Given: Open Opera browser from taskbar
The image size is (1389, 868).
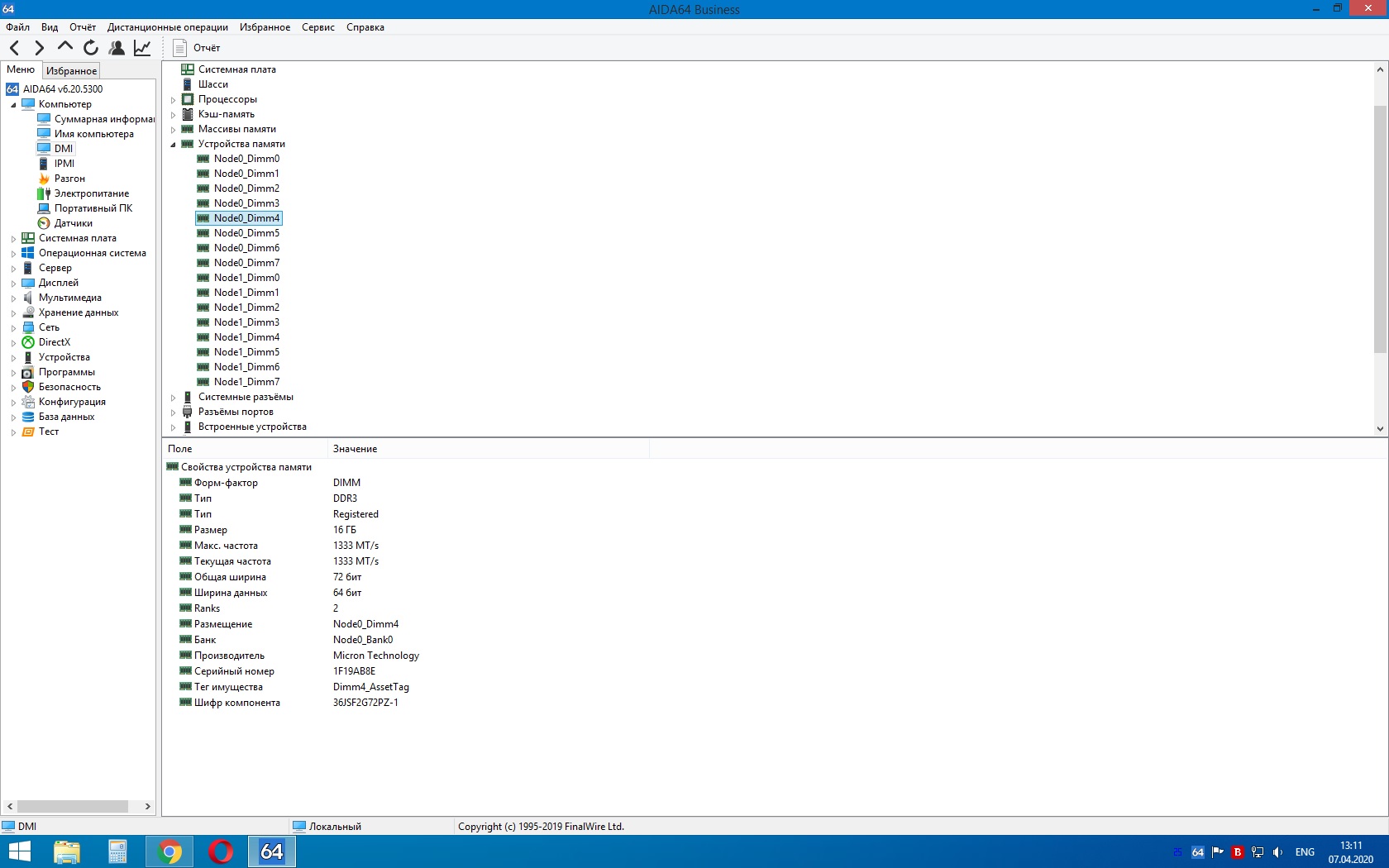Looking at the screenshot, I should [x=221, y=851].
